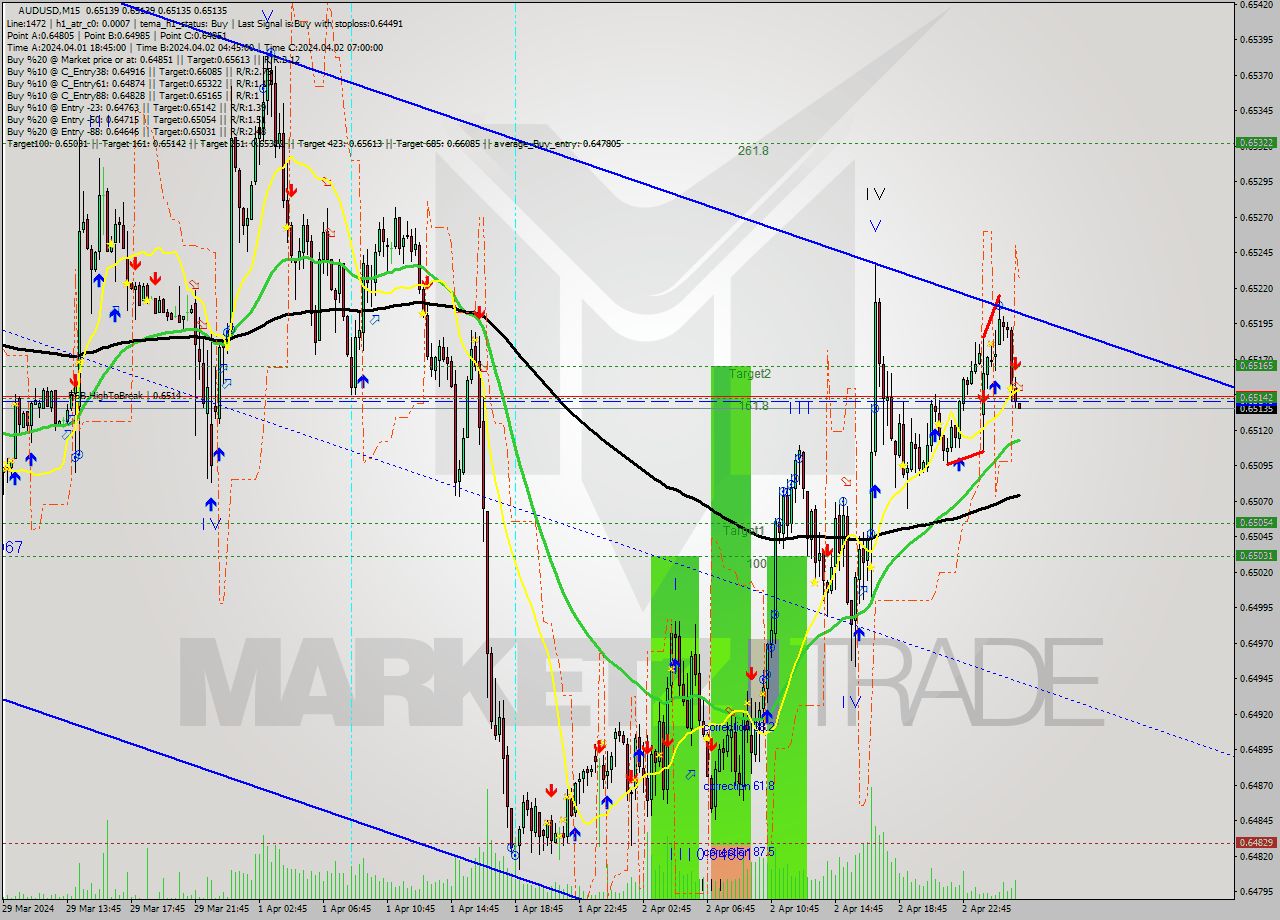Click the 'Target 423: 0.65613' text
1280x920 pixels.
340,143
